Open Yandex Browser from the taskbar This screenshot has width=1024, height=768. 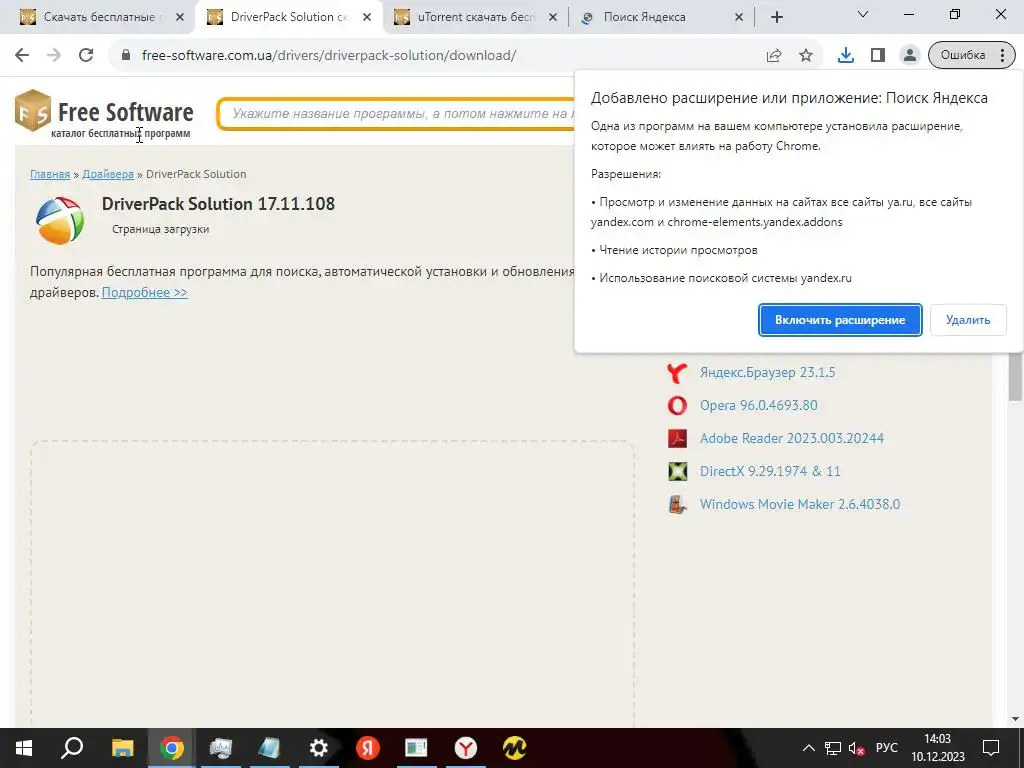pos(466,748)
